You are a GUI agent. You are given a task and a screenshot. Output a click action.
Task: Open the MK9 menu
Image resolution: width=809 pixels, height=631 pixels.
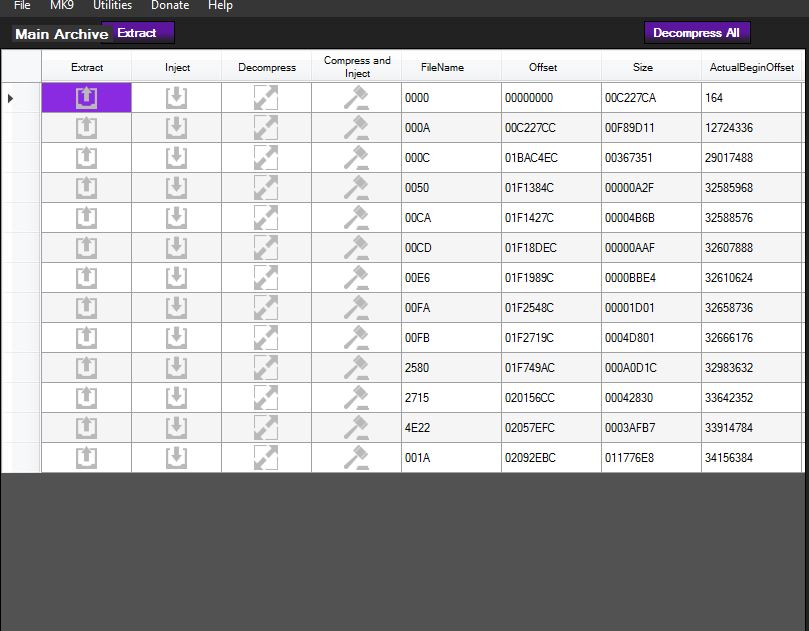[x=62, y=5]
